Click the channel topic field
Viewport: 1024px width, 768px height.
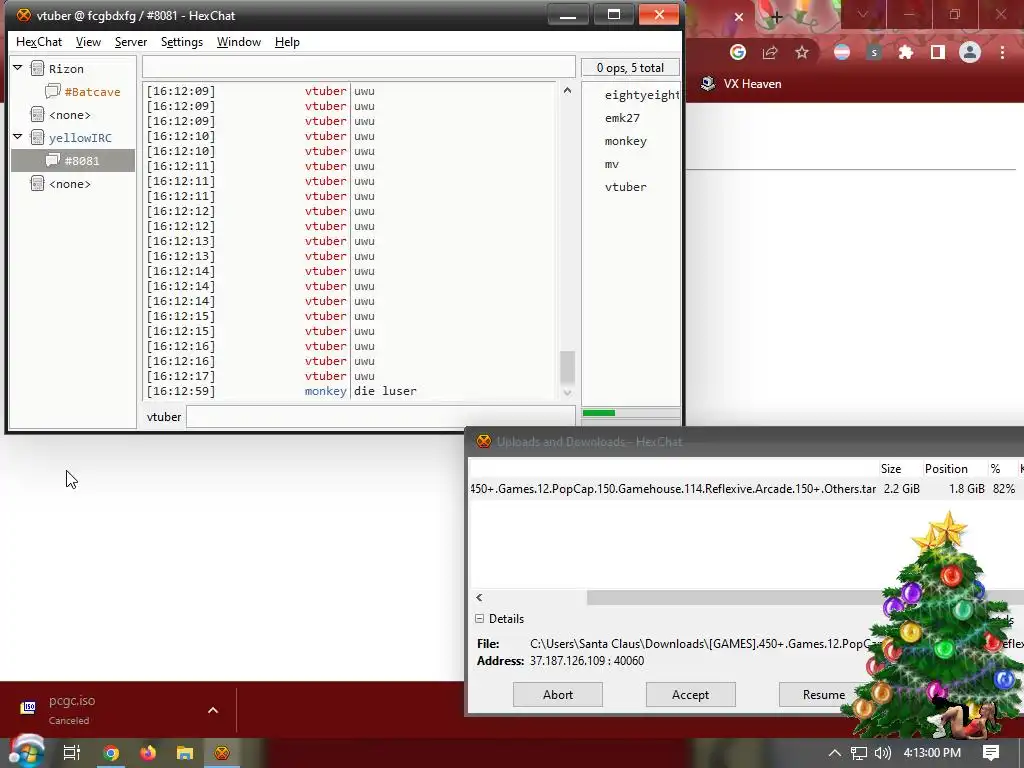click(359, 67)
